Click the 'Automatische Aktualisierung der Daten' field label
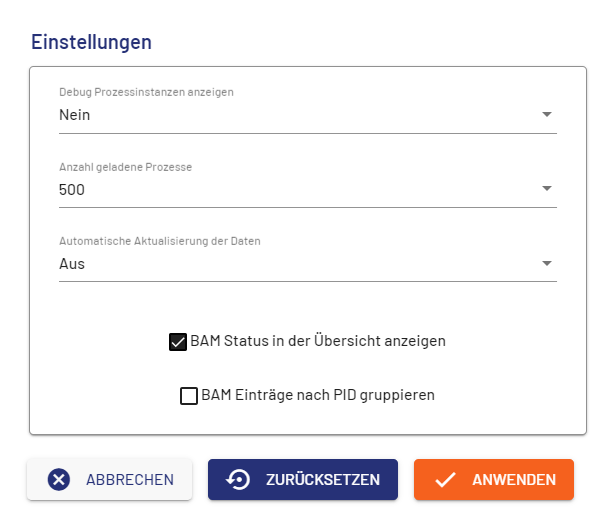613x521 pixels. coord(160,241)
